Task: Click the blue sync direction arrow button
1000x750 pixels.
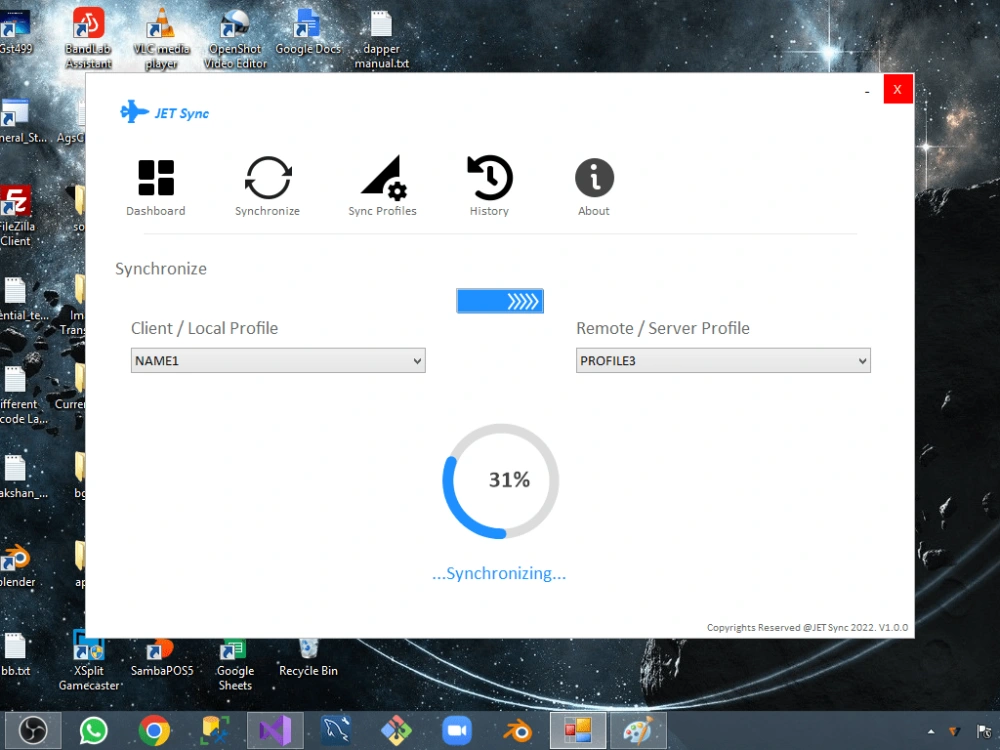Action: (x=500, y=301)
